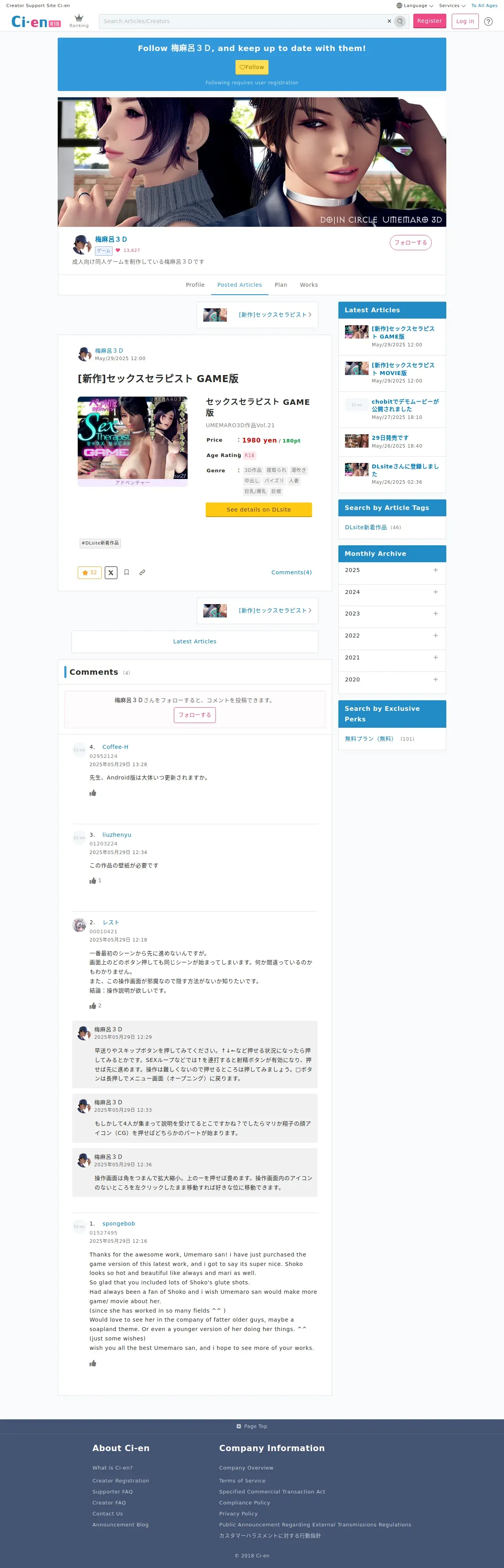Click the creator avatar beside the profile name
This screenshot has height=1568, width=504.
pyautogui.click(x=82, y=244)
